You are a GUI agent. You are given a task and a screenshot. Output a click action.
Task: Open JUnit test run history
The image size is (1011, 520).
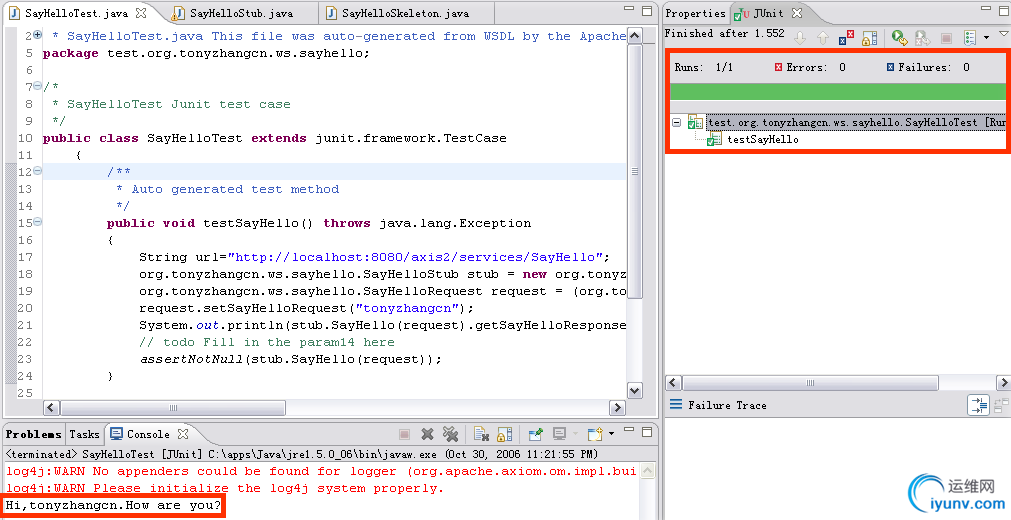(x=970, y=38)
